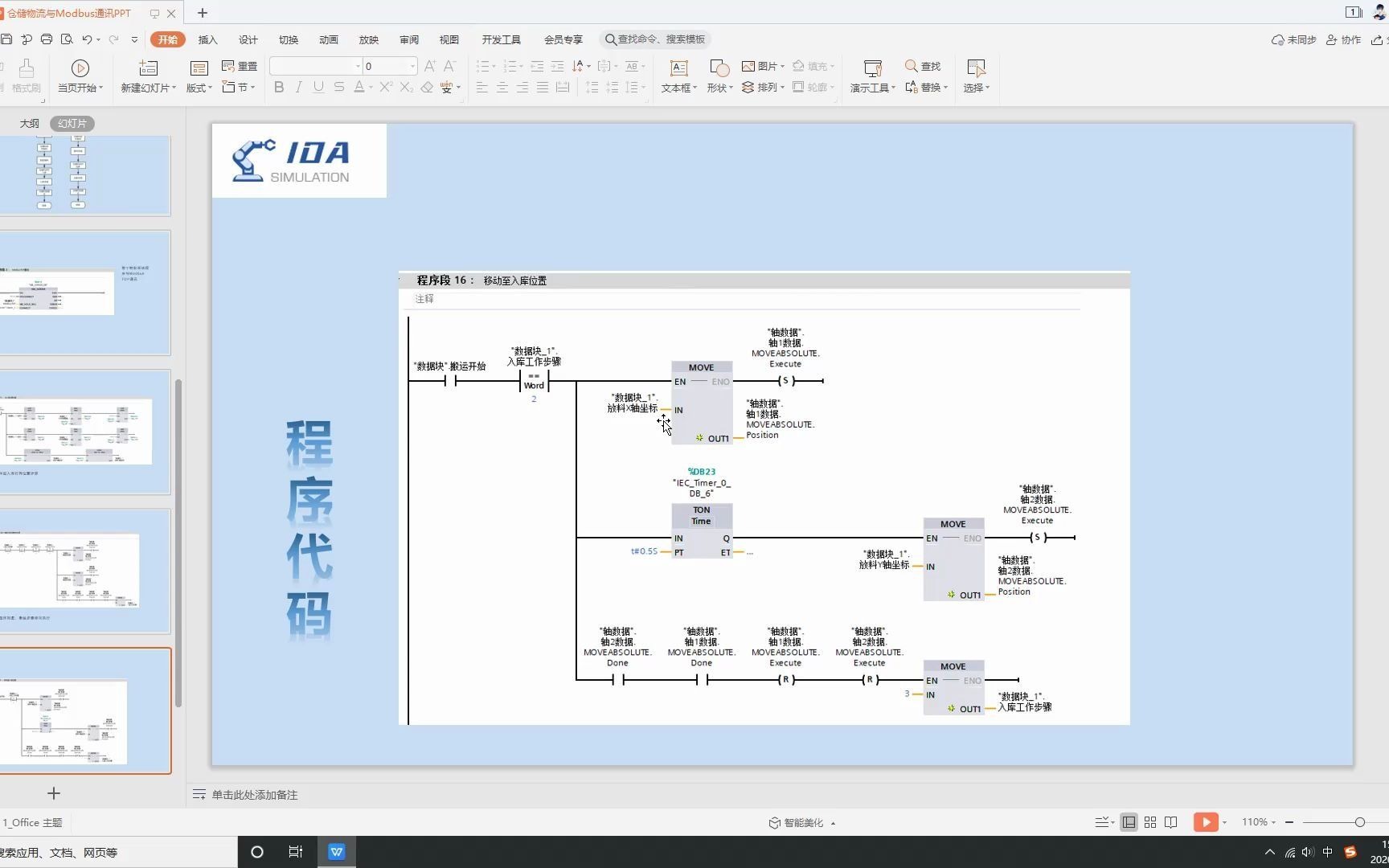Open the 动画 ribbon tab
This screenshot has height=868, width=1389.
point(329,39)
